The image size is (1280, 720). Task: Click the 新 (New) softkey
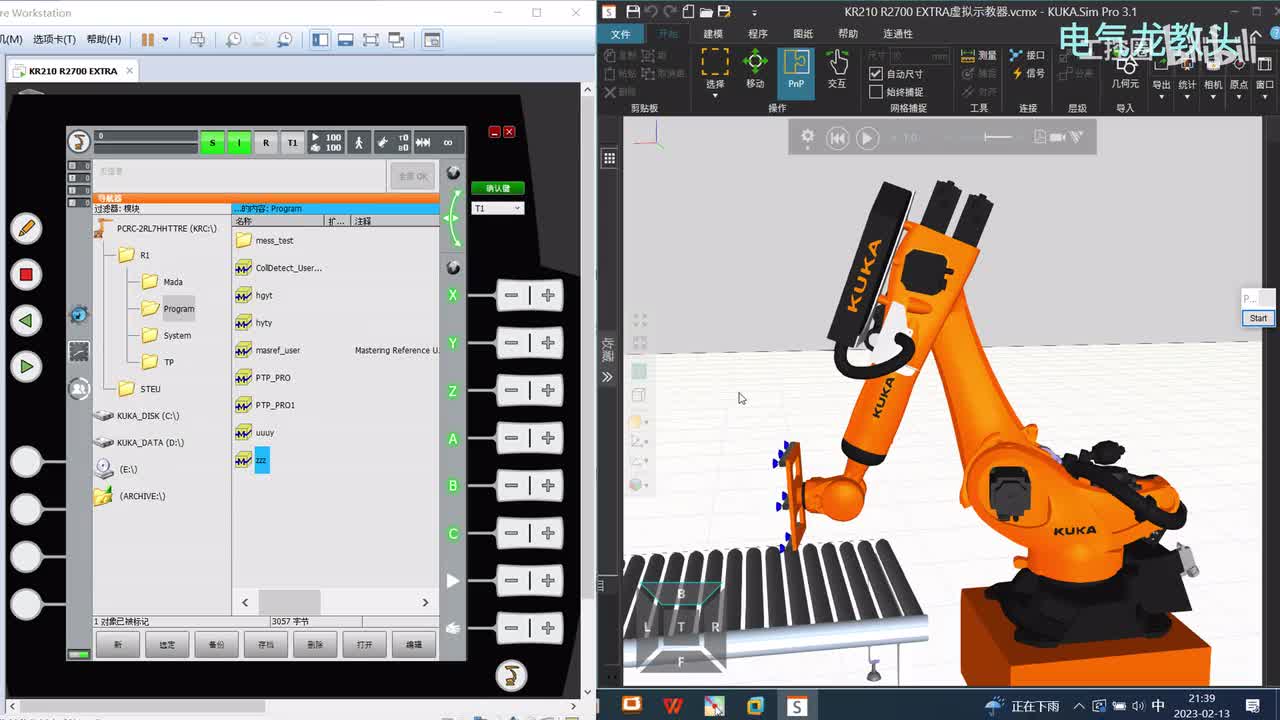(118, 645)
